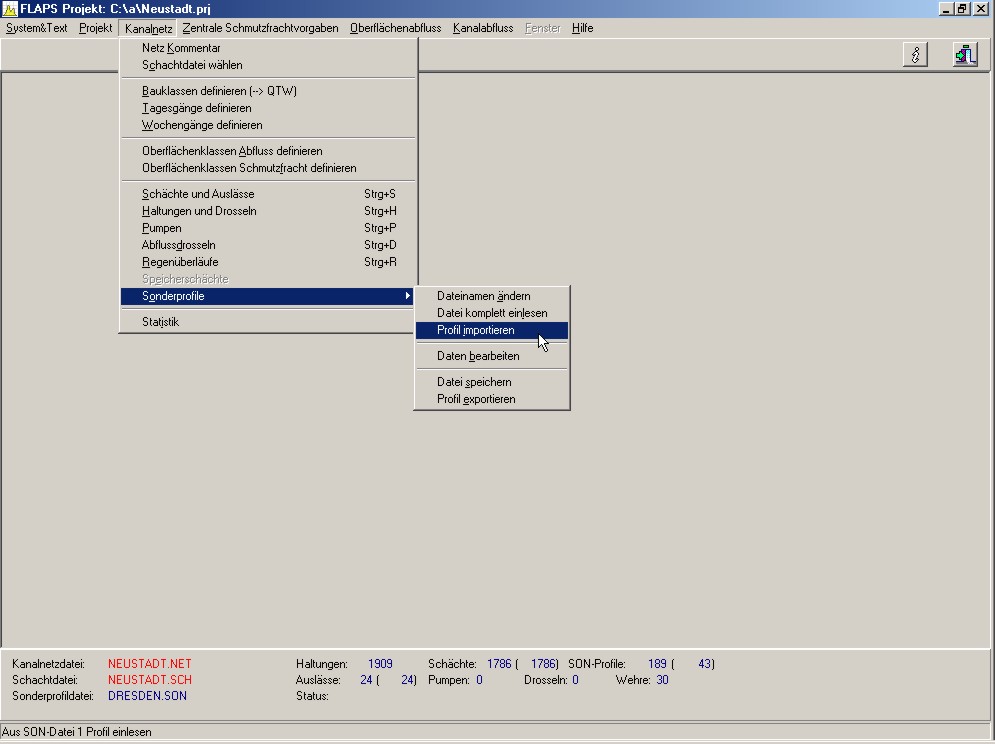Select Oberflächenklassen Schmutzfracht definieren

(268, 168)
